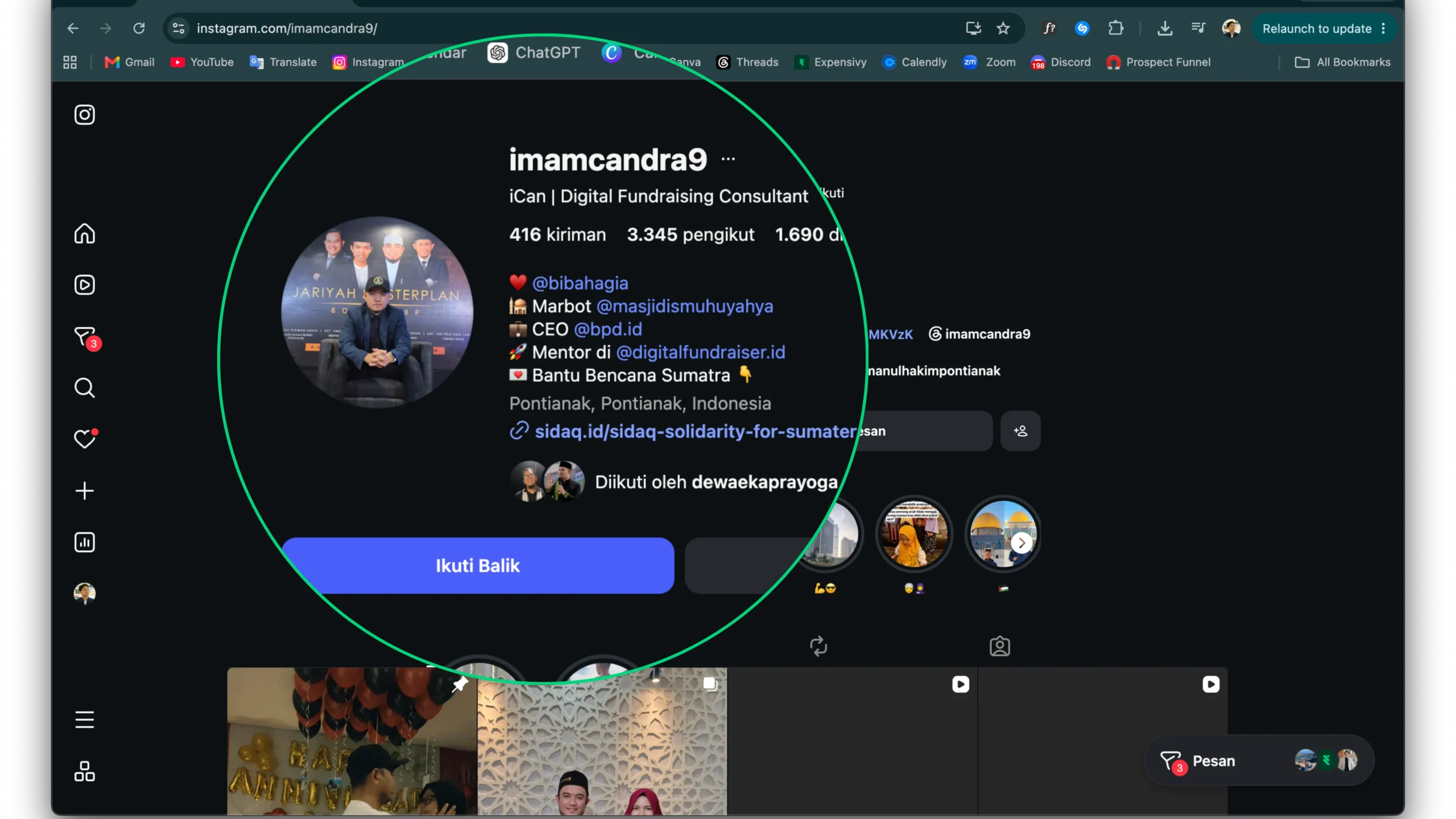The height and width of the screenshot is (819, 1456).
Task: Open the Discord bookmark
Action: [1061, 62]
